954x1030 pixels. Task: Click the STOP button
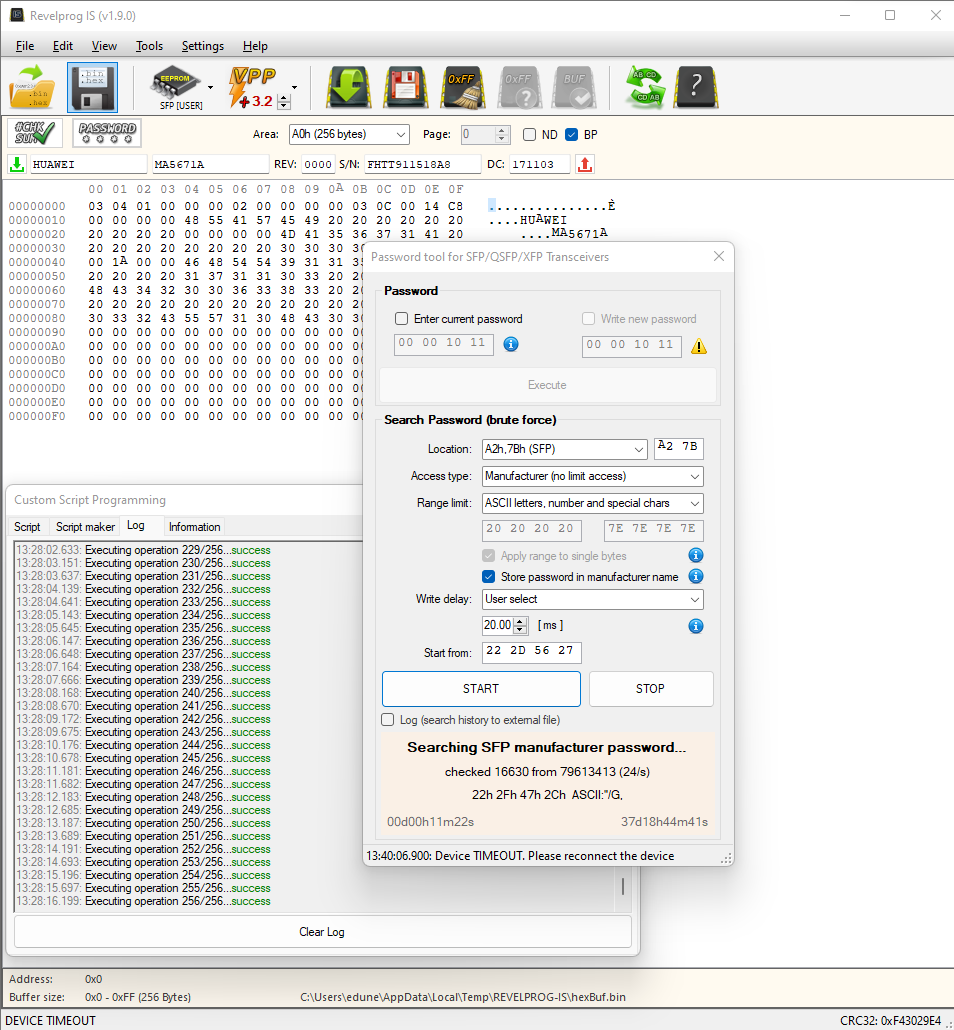(650, 688)
